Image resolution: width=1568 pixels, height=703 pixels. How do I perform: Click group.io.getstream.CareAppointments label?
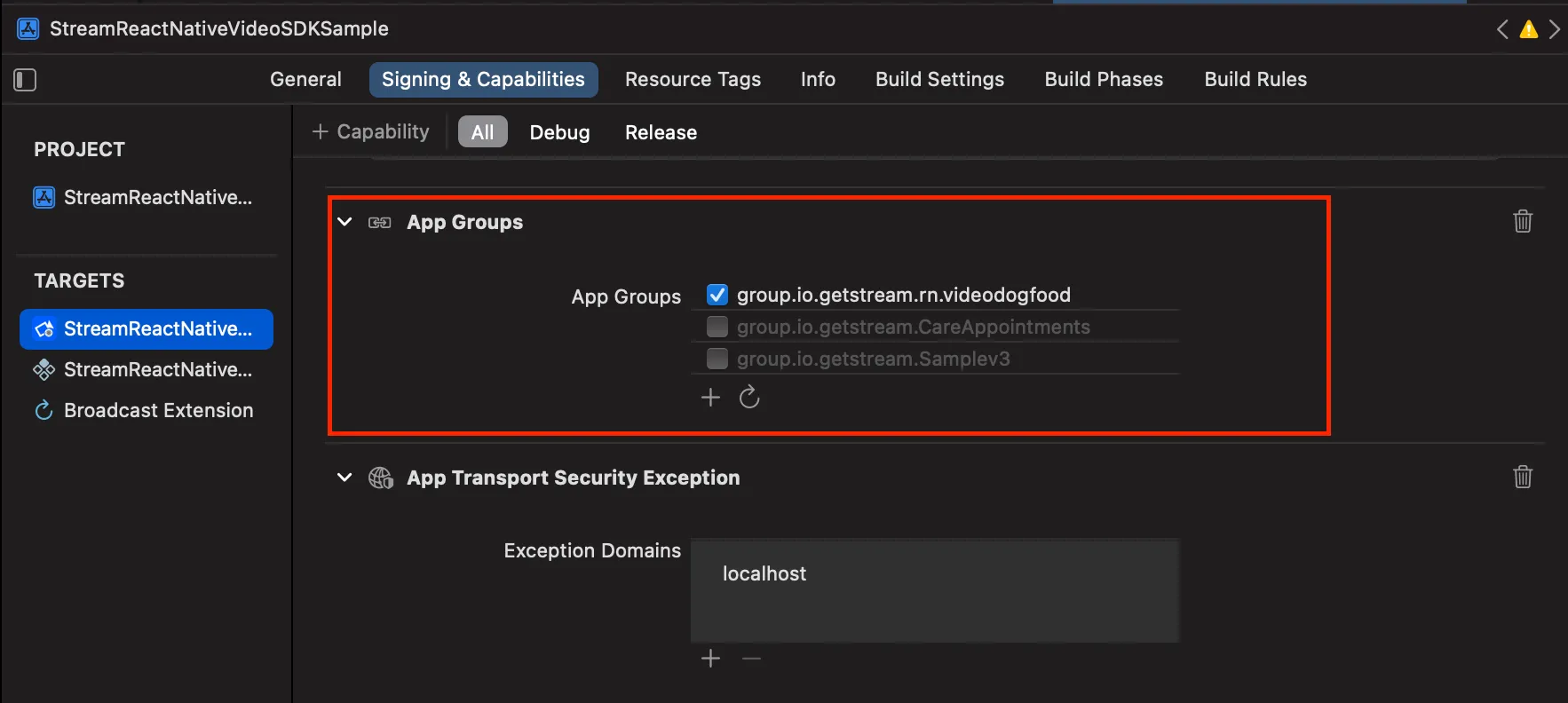pyautogui.click(x=913, y=327)
